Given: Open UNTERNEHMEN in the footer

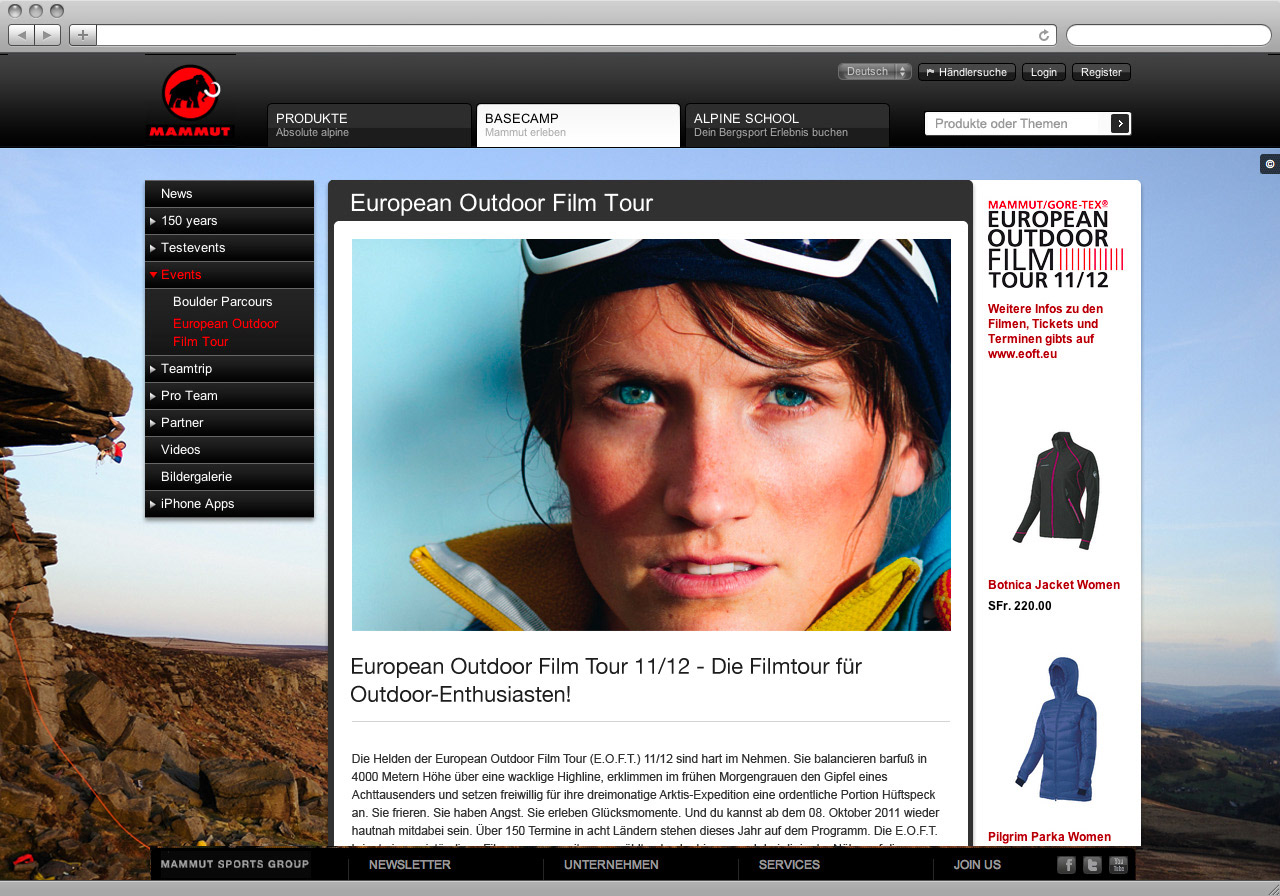Looking at the screenshot, I should (x=611, y=865).
